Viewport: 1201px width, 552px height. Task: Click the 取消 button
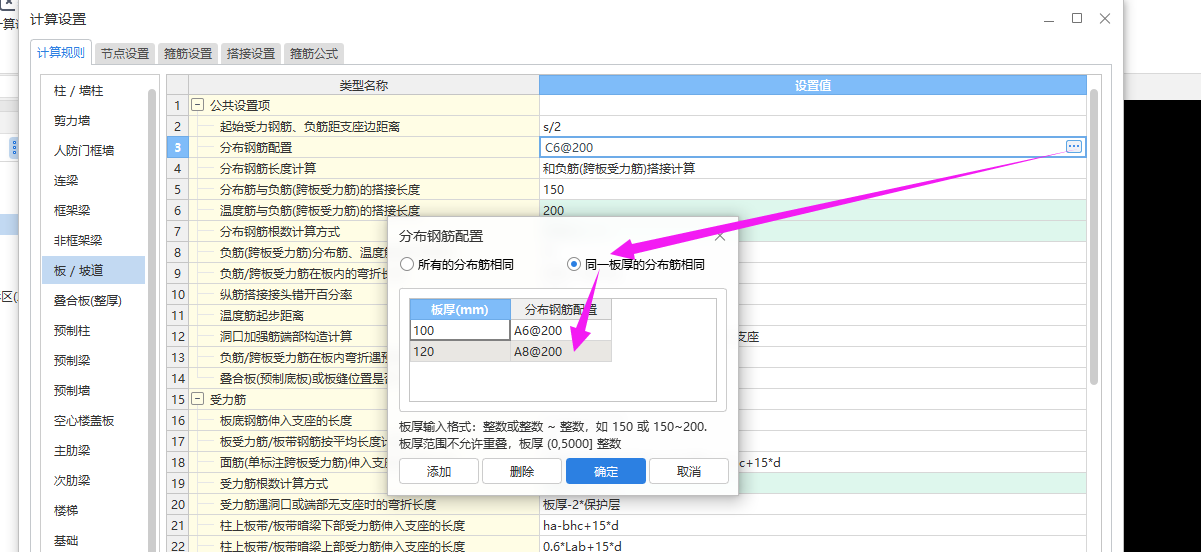coord(689,471)
